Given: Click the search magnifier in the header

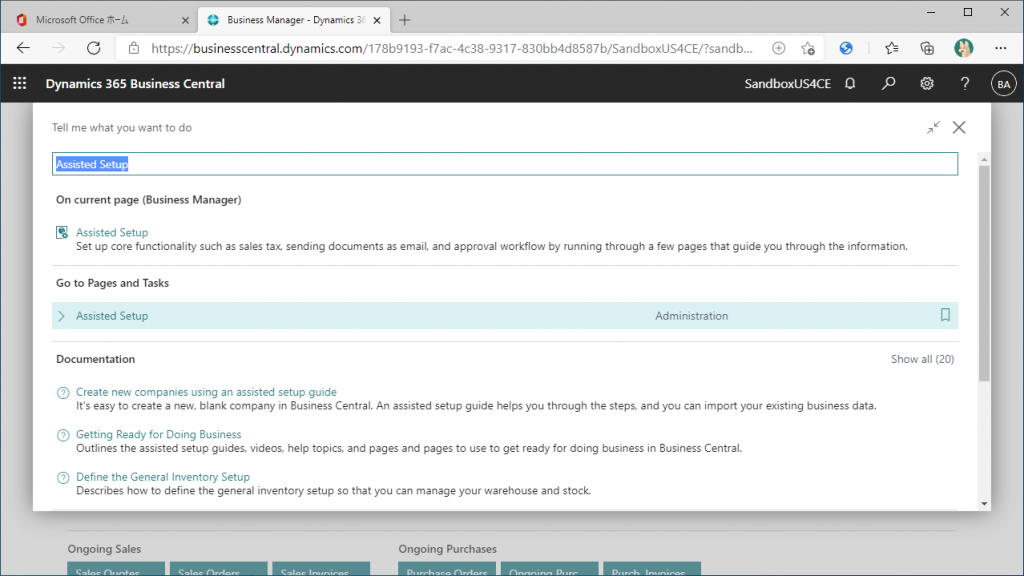Looking at the screenshot, I should 888,84.
